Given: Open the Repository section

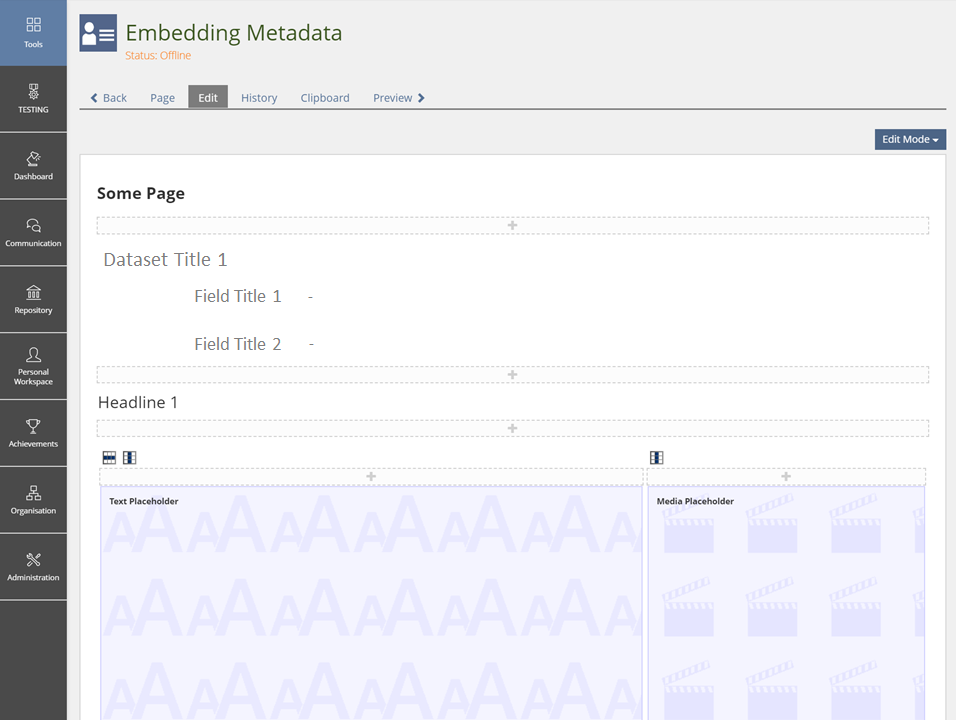Looking at the screenshot, I should pyautogui.click(x=33, y=299).
